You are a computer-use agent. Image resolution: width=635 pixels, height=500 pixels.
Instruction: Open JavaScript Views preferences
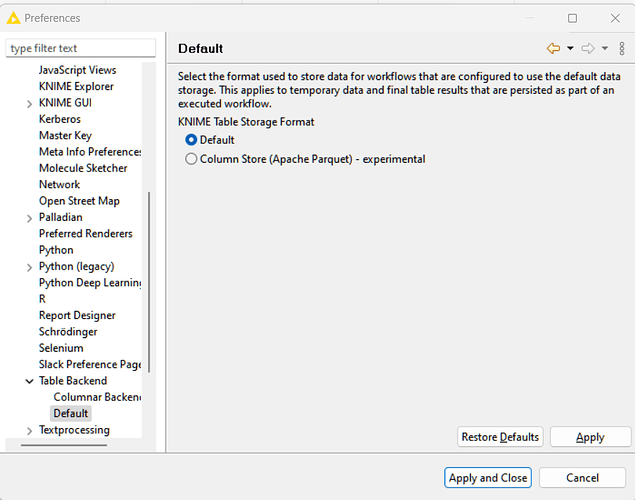[x=77, y=70]
